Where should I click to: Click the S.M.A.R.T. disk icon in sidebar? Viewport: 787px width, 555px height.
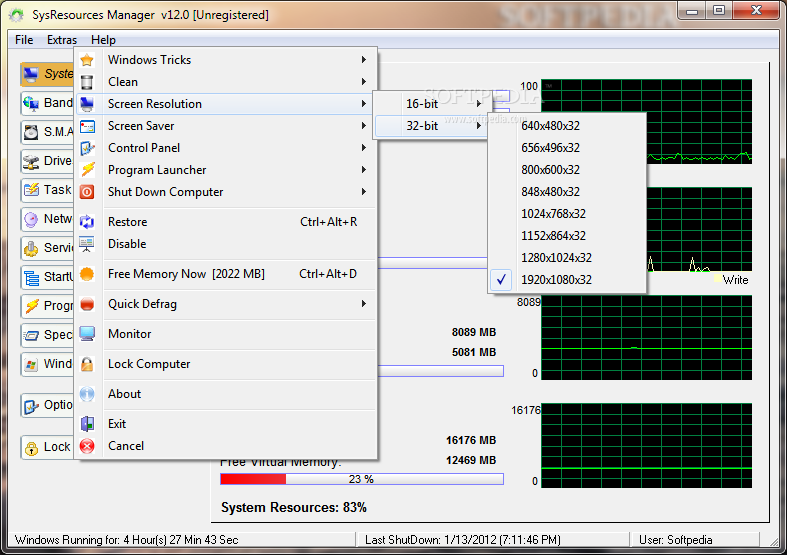[x=31, y=132]
